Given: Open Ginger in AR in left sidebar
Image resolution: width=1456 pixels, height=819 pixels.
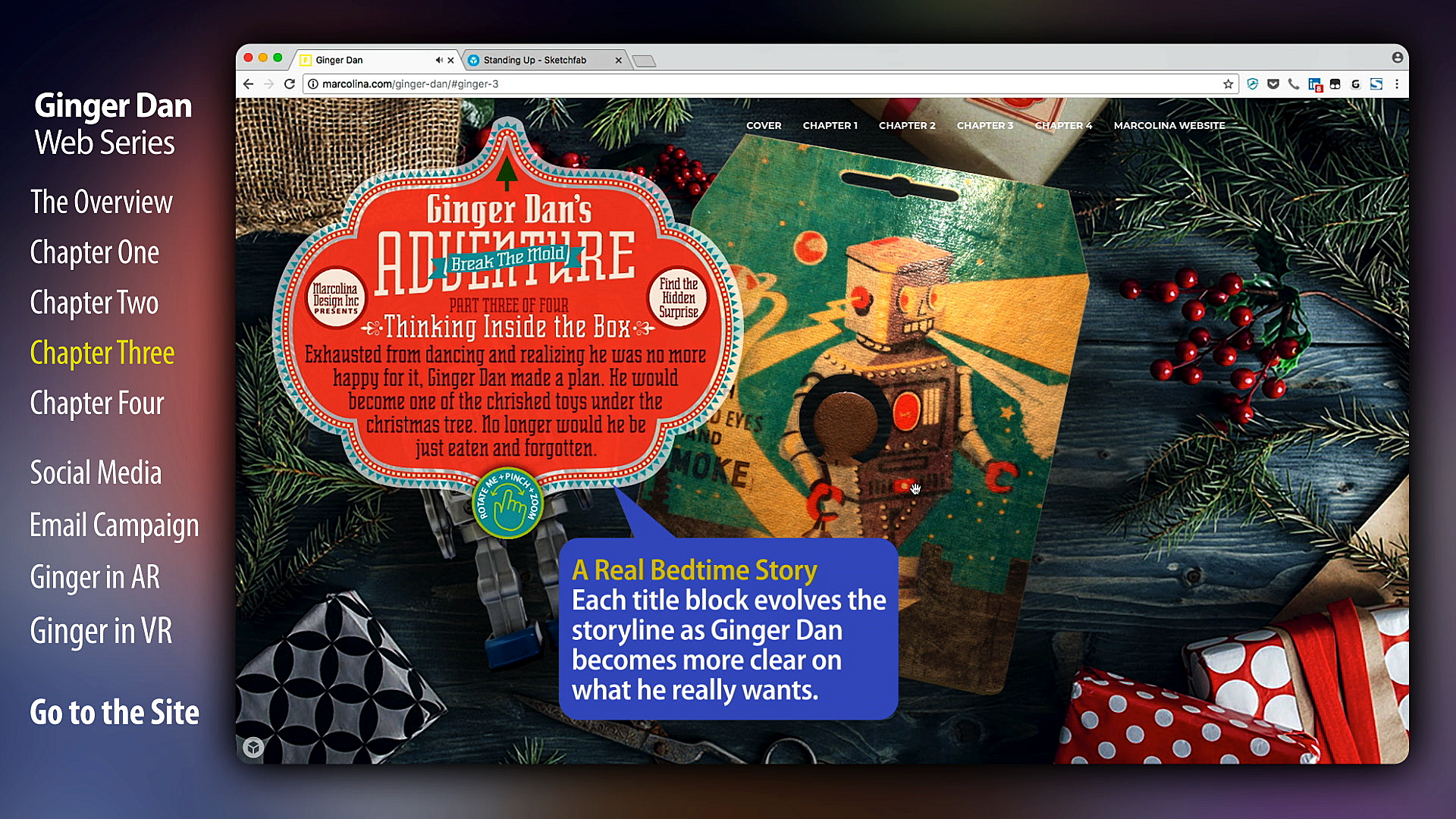Looking at the screenshot, I should [x=95, y=577].
